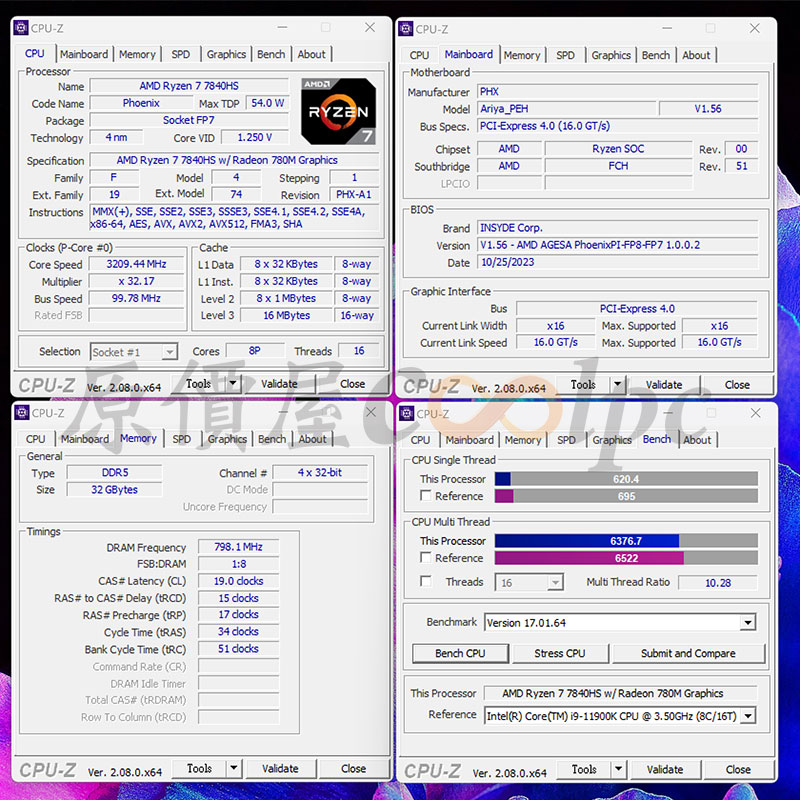Switch to the CPU tab in the Mainboard-tab window
This screenshot has height=800, width=800.
coord(419,55)
